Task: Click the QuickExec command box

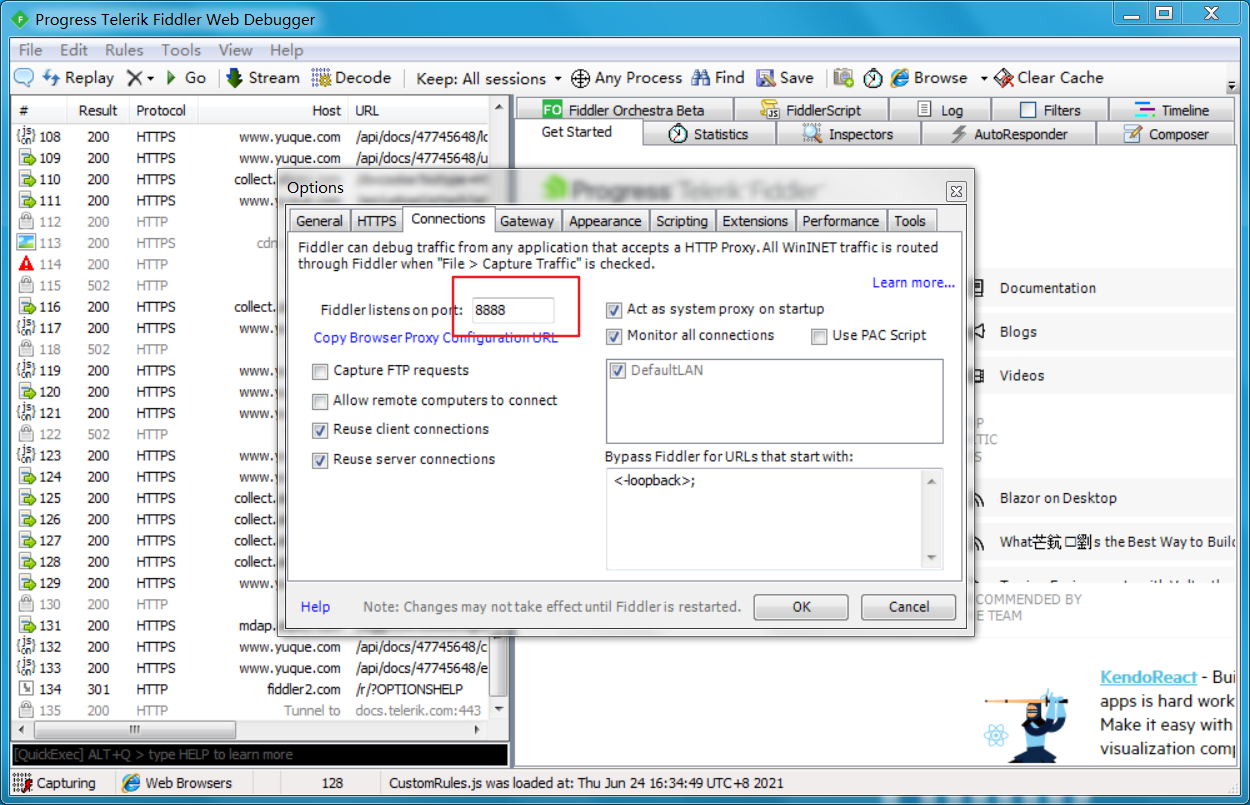Action: [260, 755]
